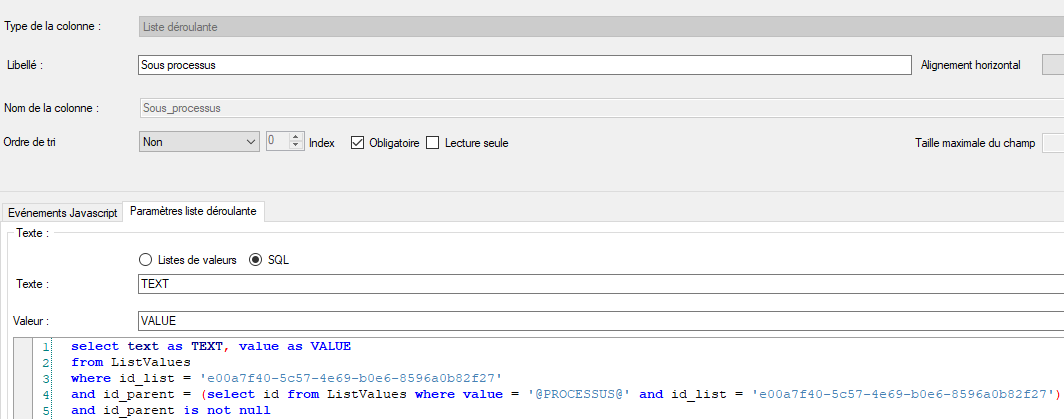Open the Alignement horizontal box
This screenshot has width=1064, height=419.
click(1052, 65)
